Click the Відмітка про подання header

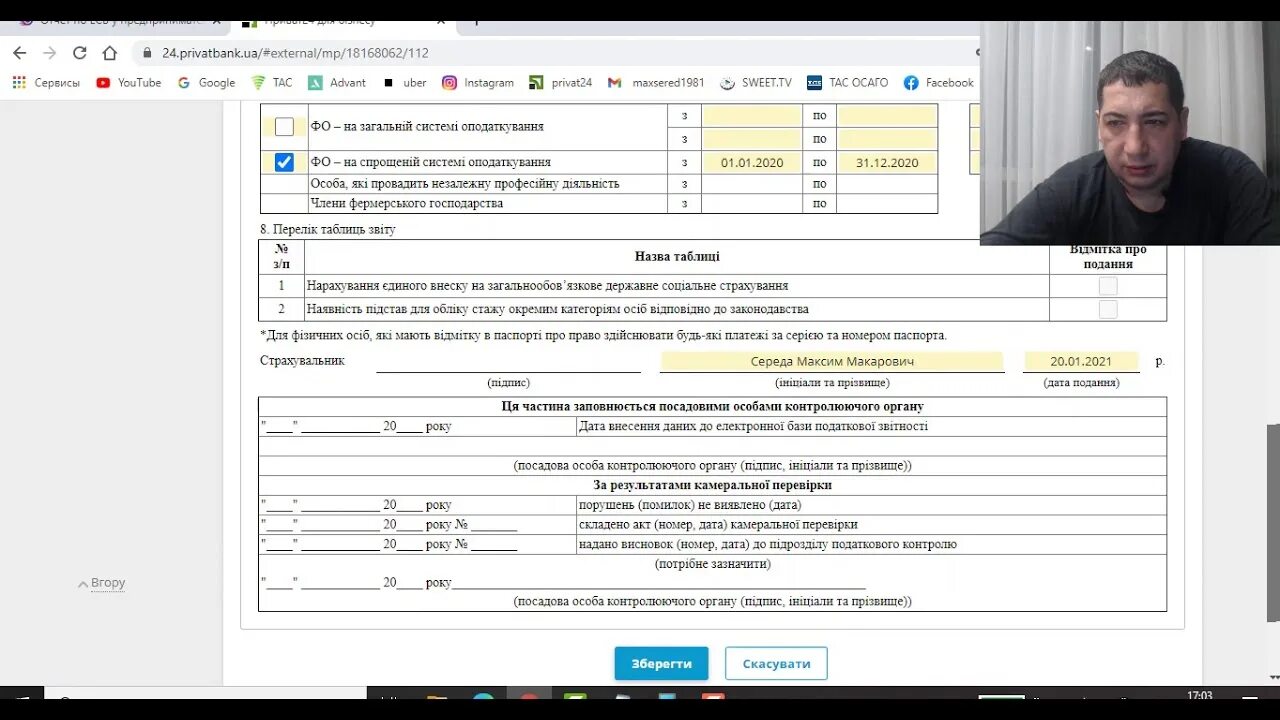[x=1108, y=256]
